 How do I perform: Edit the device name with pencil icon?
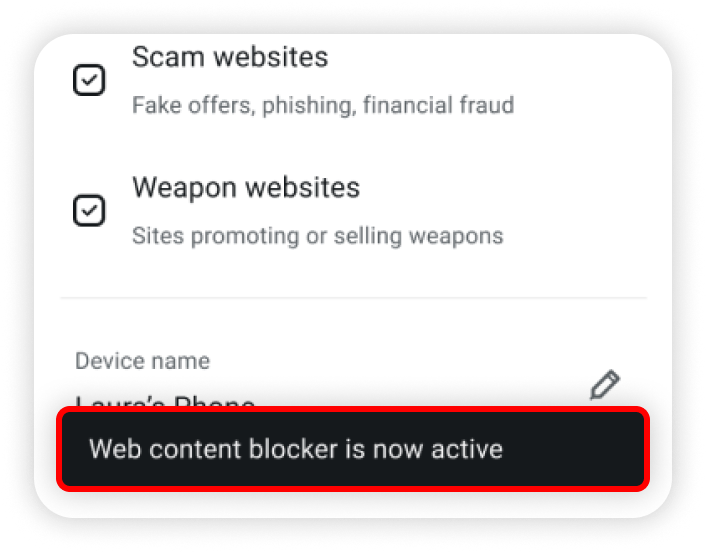(604, 385)
